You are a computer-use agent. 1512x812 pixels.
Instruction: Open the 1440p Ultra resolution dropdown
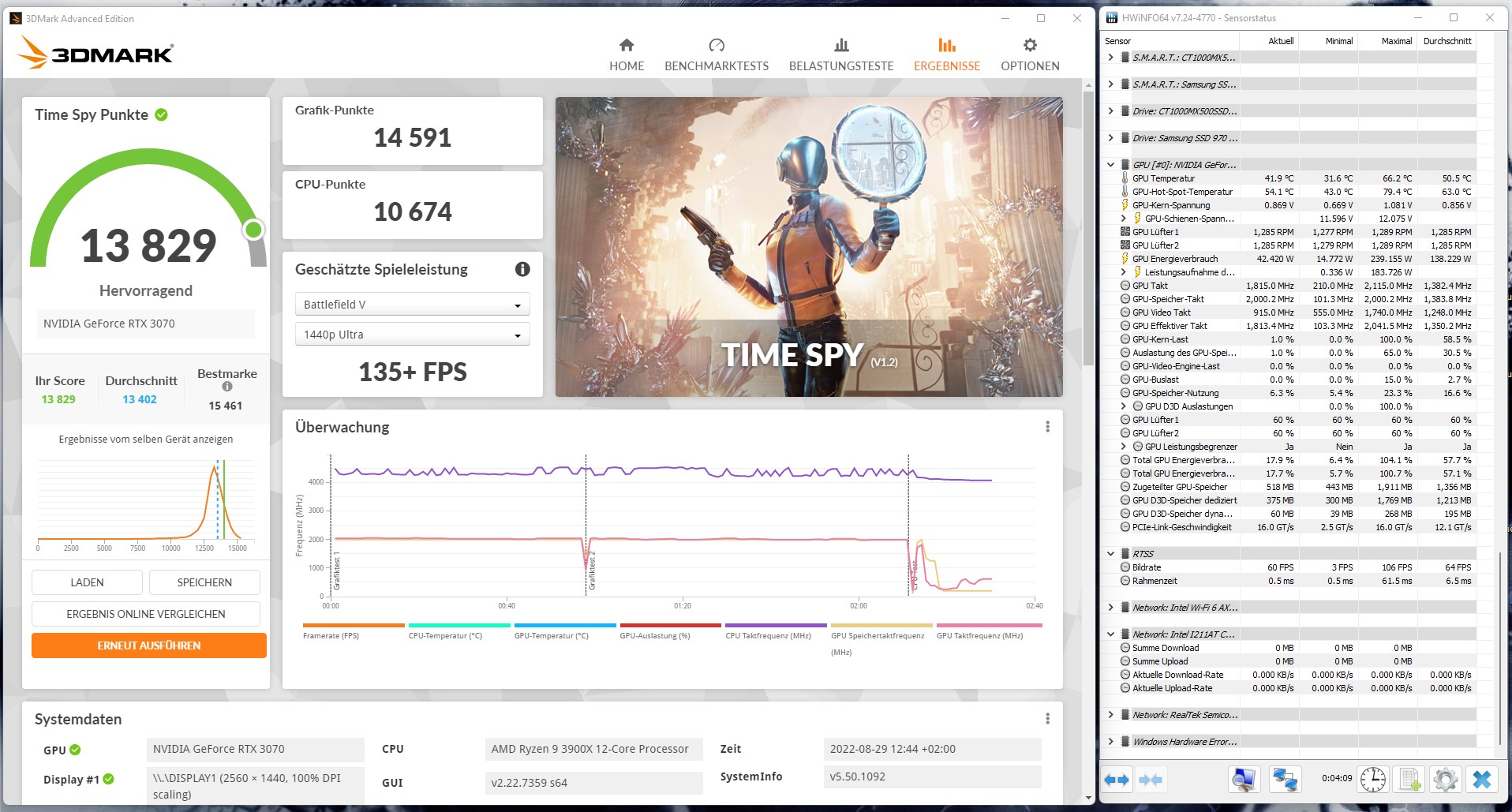pyautogui.click(x=412, y=335)
